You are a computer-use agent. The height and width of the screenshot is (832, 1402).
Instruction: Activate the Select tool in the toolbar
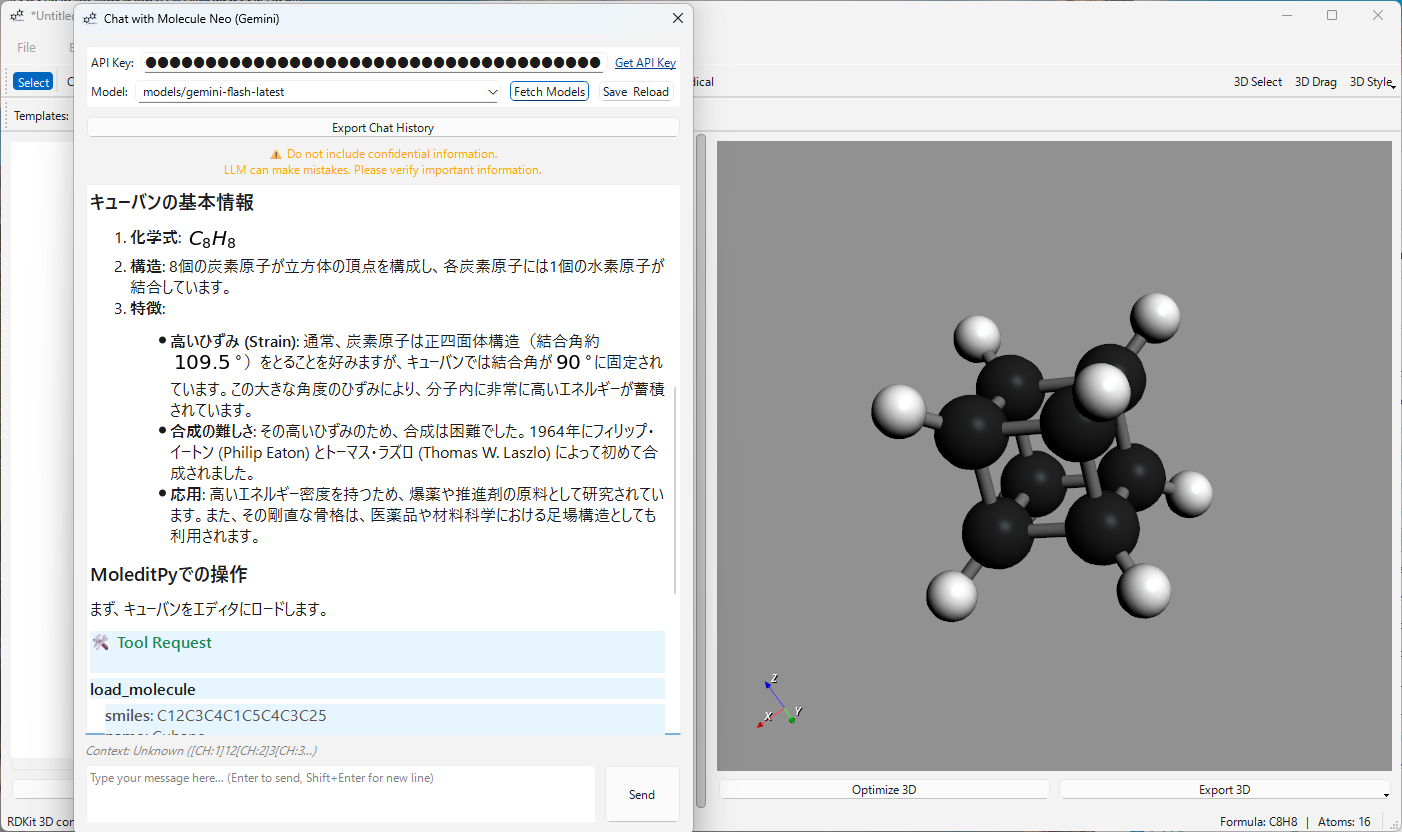(x=33, y=82)
